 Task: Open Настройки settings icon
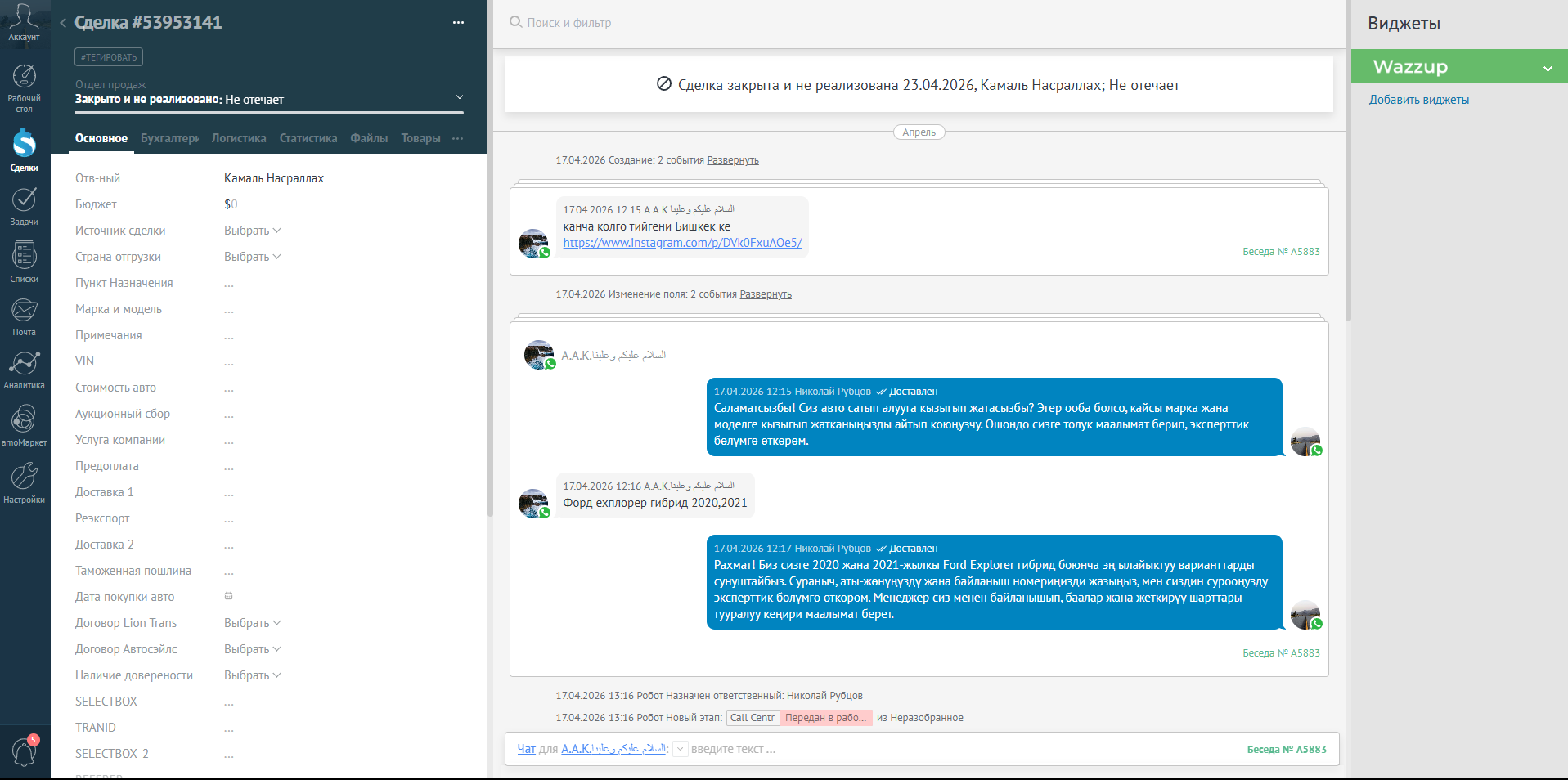[x=24, y=482]
